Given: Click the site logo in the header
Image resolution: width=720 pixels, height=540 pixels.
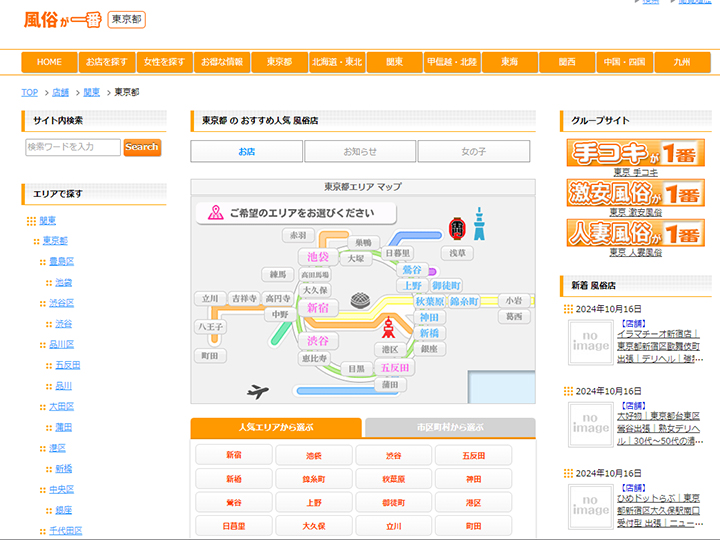Looking at the screenshot, I should click(62, 19).
